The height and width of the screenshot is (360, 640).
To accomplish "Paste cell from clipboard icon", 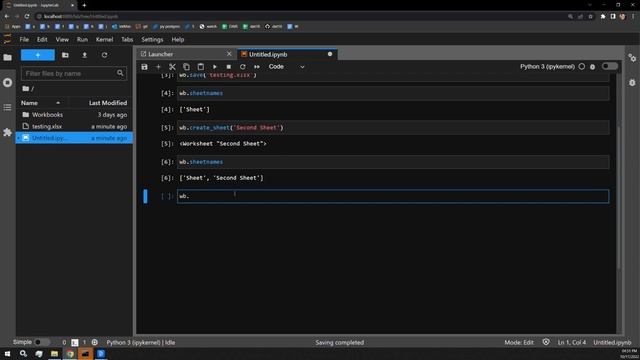I will 200,67.
